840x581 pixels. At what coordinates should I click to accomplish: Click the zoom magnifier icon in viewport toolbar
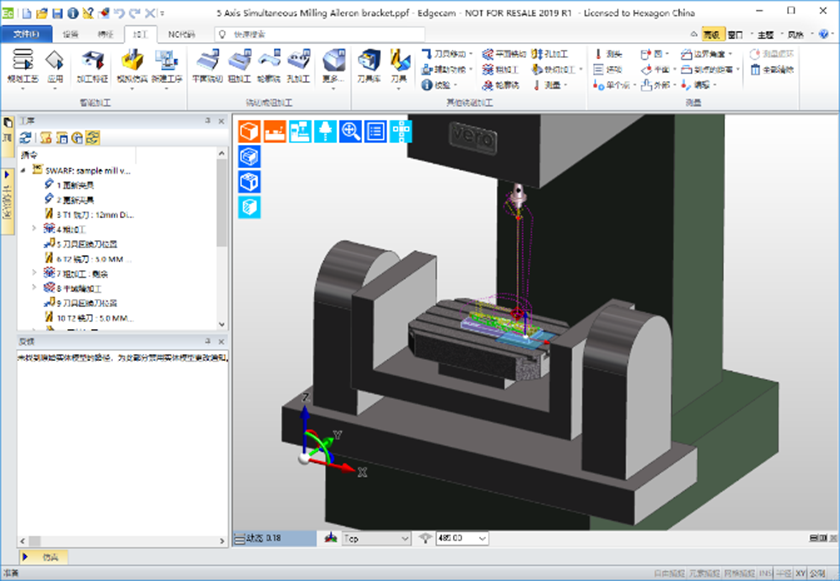pyautogui.click(x=351, y=131)
